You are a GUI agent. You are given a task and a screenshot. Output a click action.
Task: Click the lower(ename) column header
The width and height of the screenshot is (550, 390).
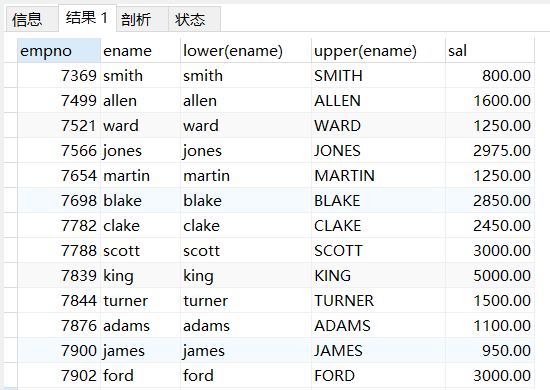pyautogui.click(x=246, y=51)
